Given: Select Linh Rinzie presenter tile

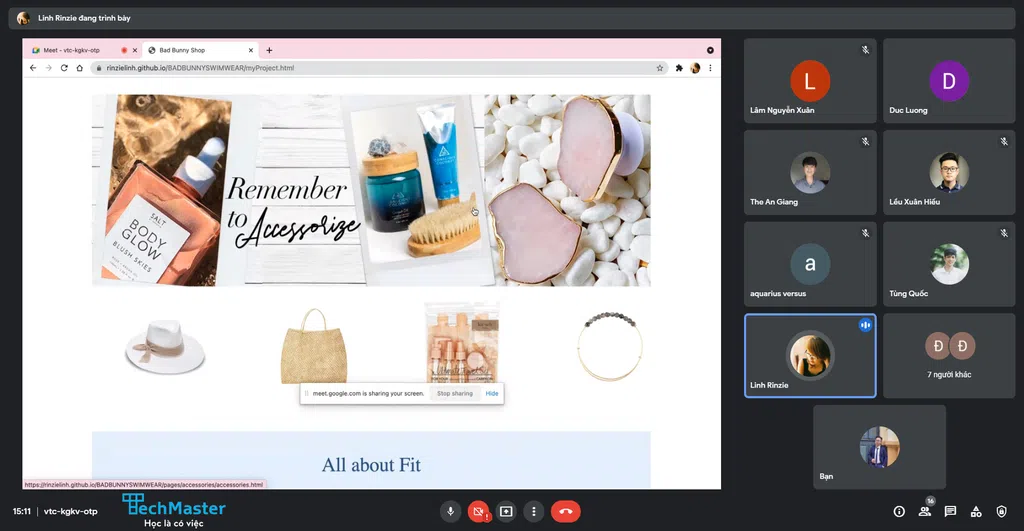Looking at the screenshot, I should pos(810,355).
